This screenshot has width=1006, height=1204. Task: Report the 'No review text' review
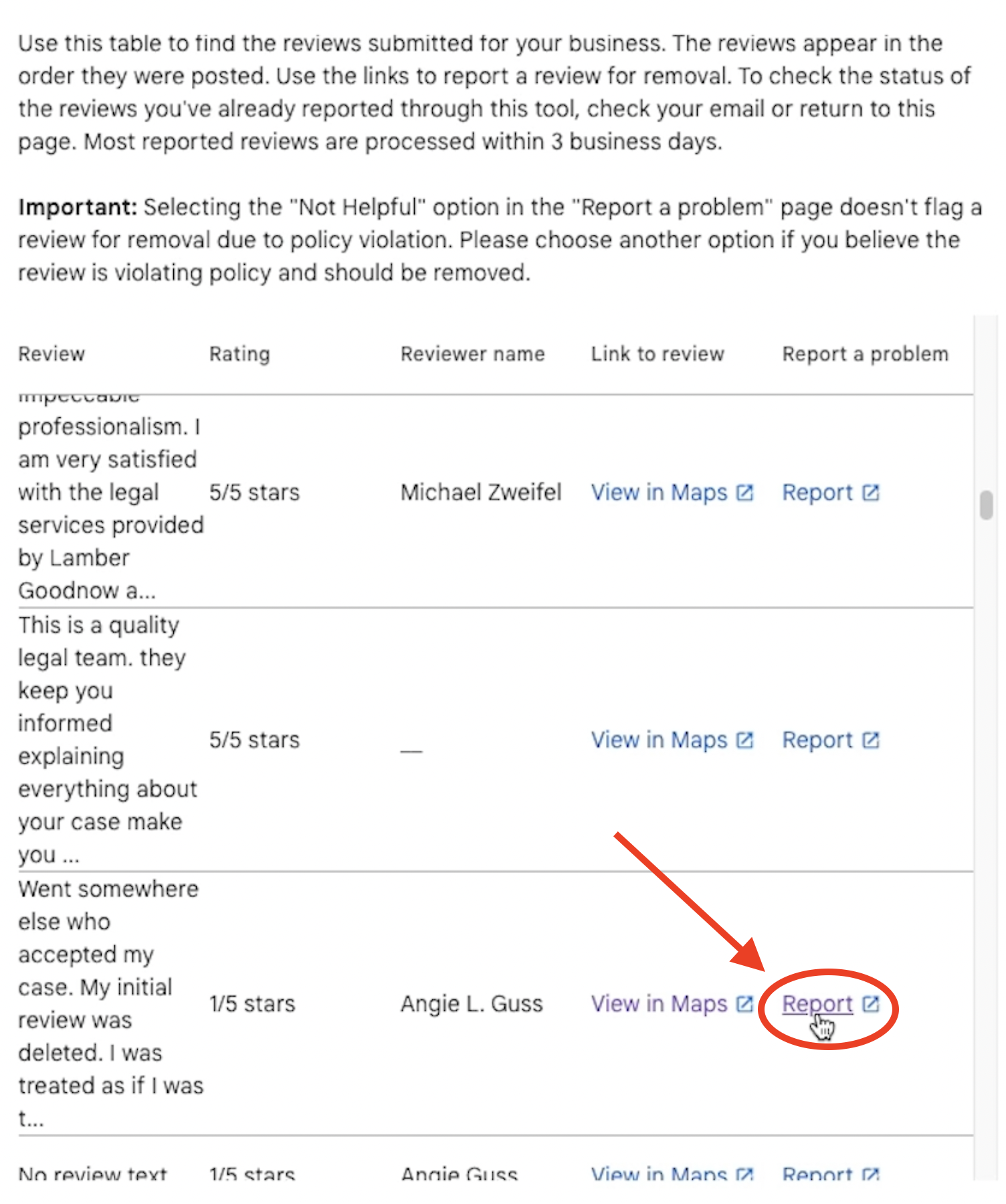(817, 1174)
